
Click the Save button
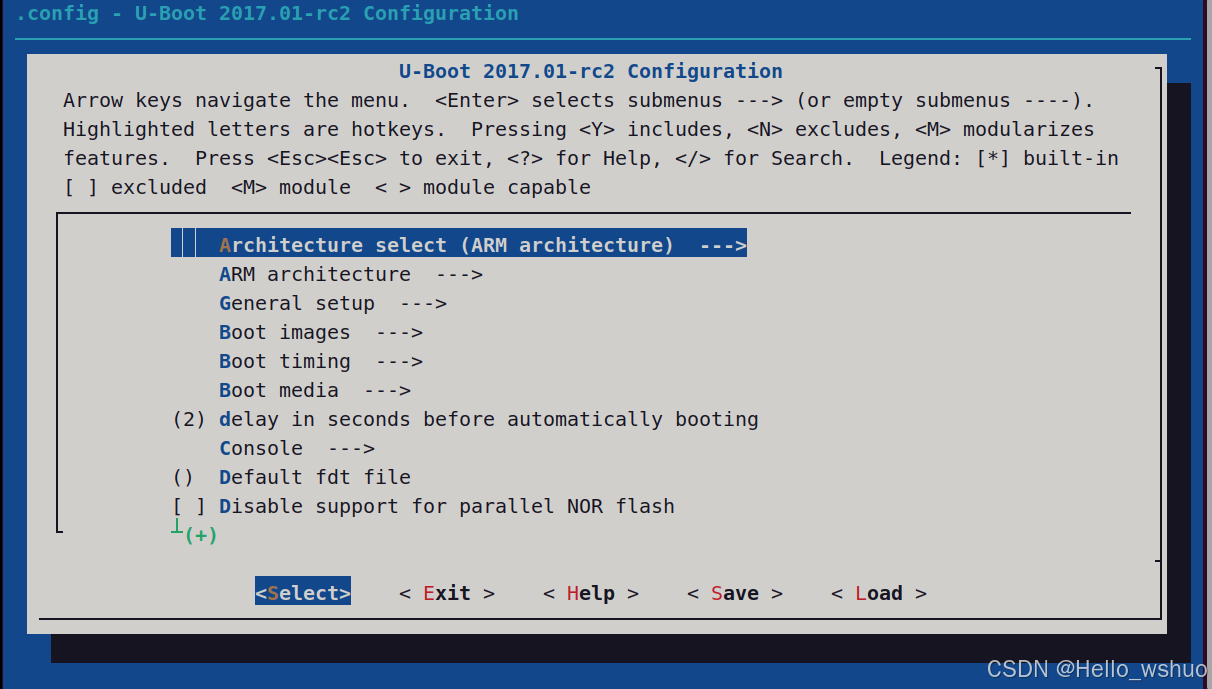click(x=735, y=593)
